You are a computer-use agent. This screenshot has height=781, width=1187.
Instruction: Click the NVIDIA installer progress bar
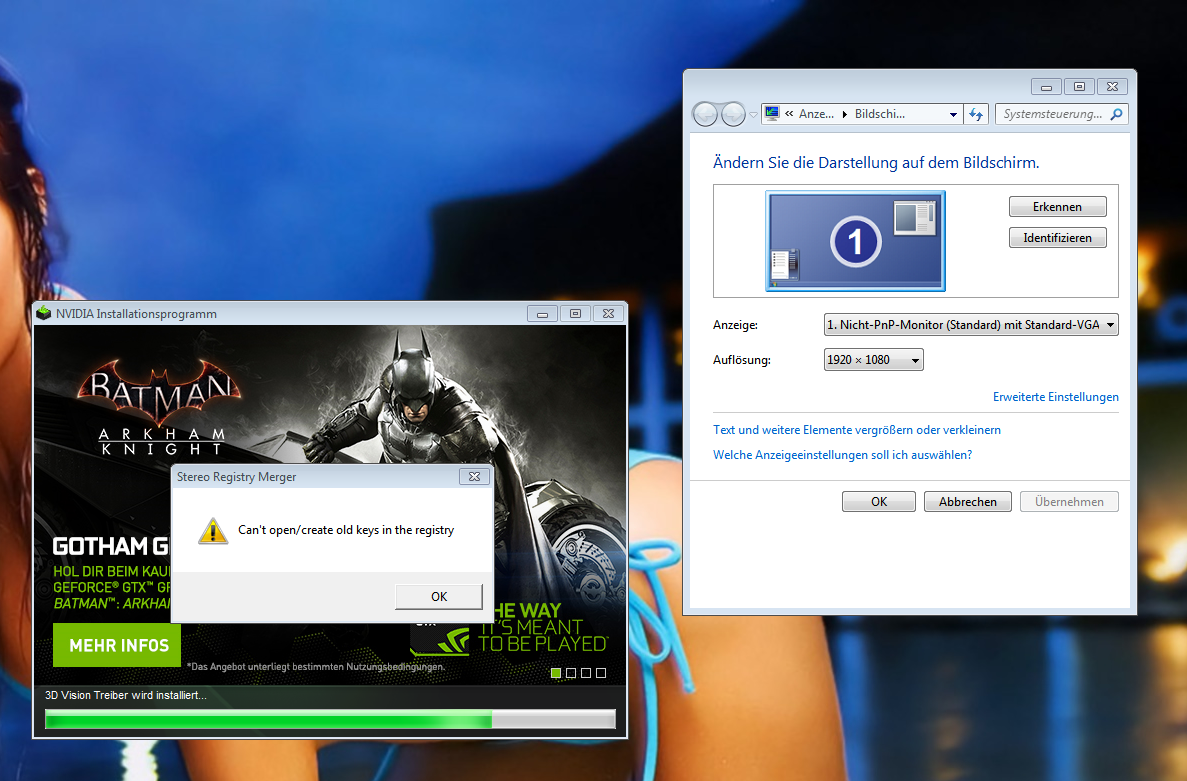(x=330, y=719)
